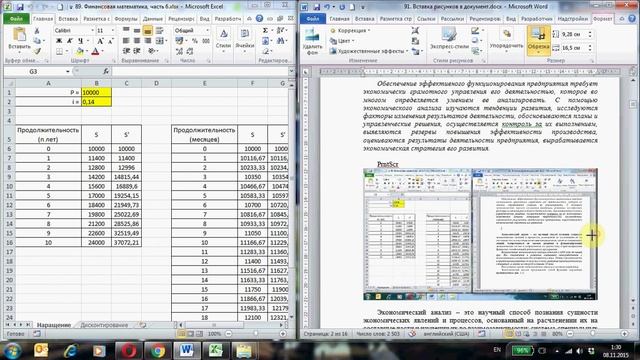This screenshot has height=360, width=640.
Task: Click Picture Effects icon in Word
Action: click(x=476, y=41)
